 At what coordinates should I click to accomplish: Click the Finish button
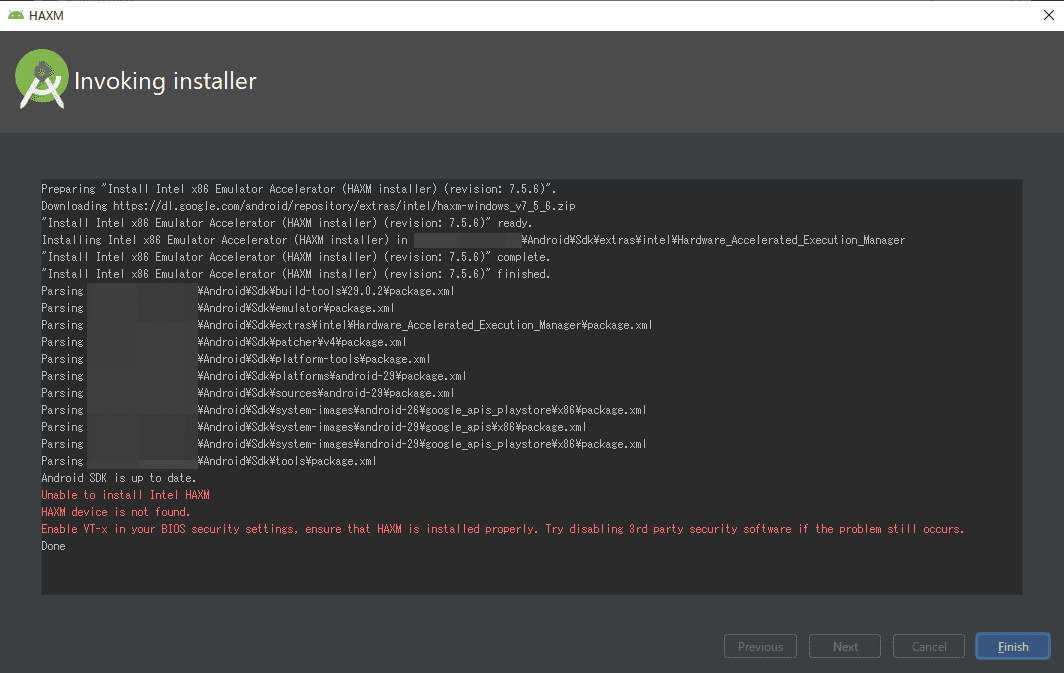tap(1012, 647)
